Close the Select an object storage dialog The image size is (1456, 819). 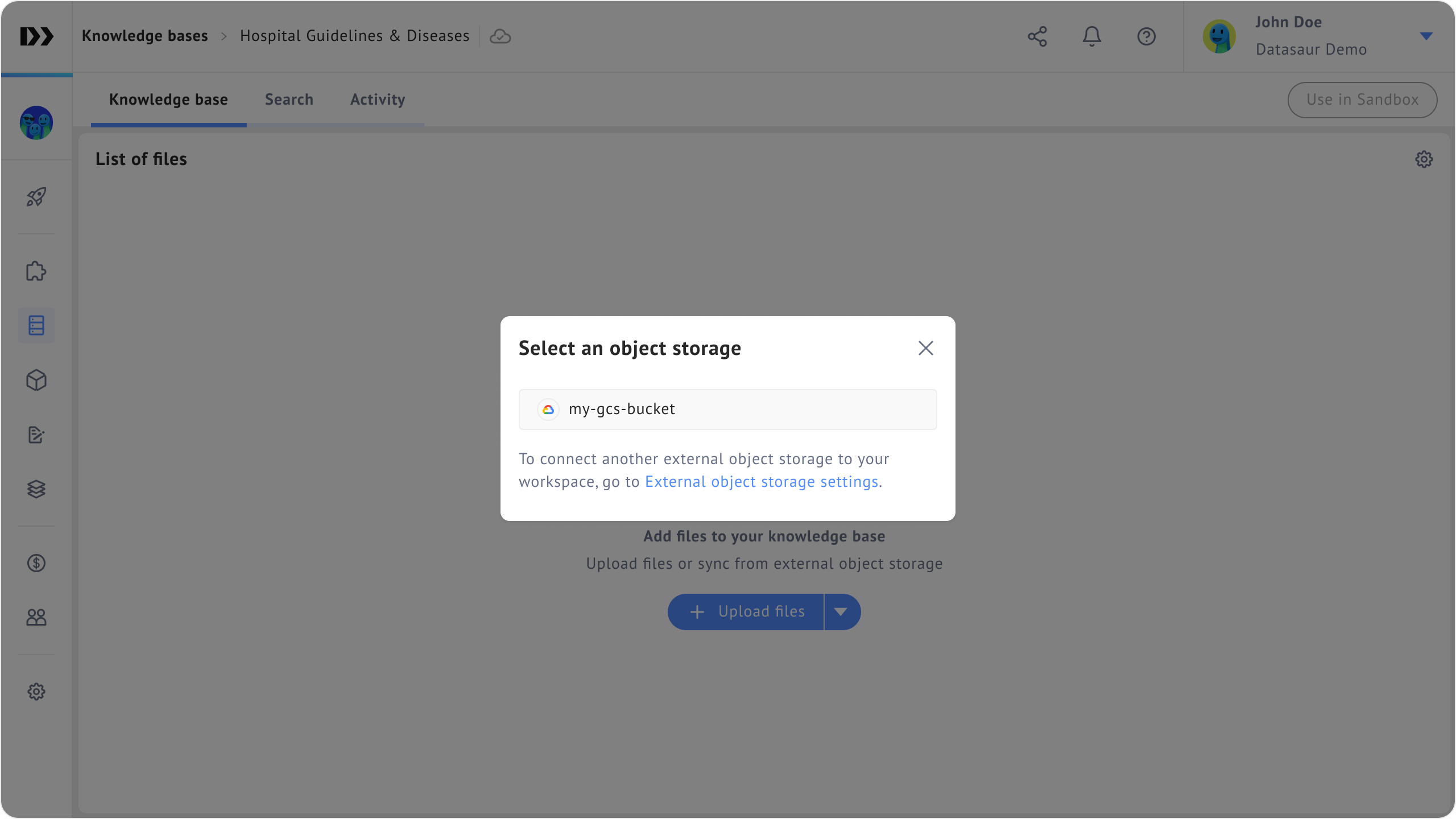click(925, 348)
